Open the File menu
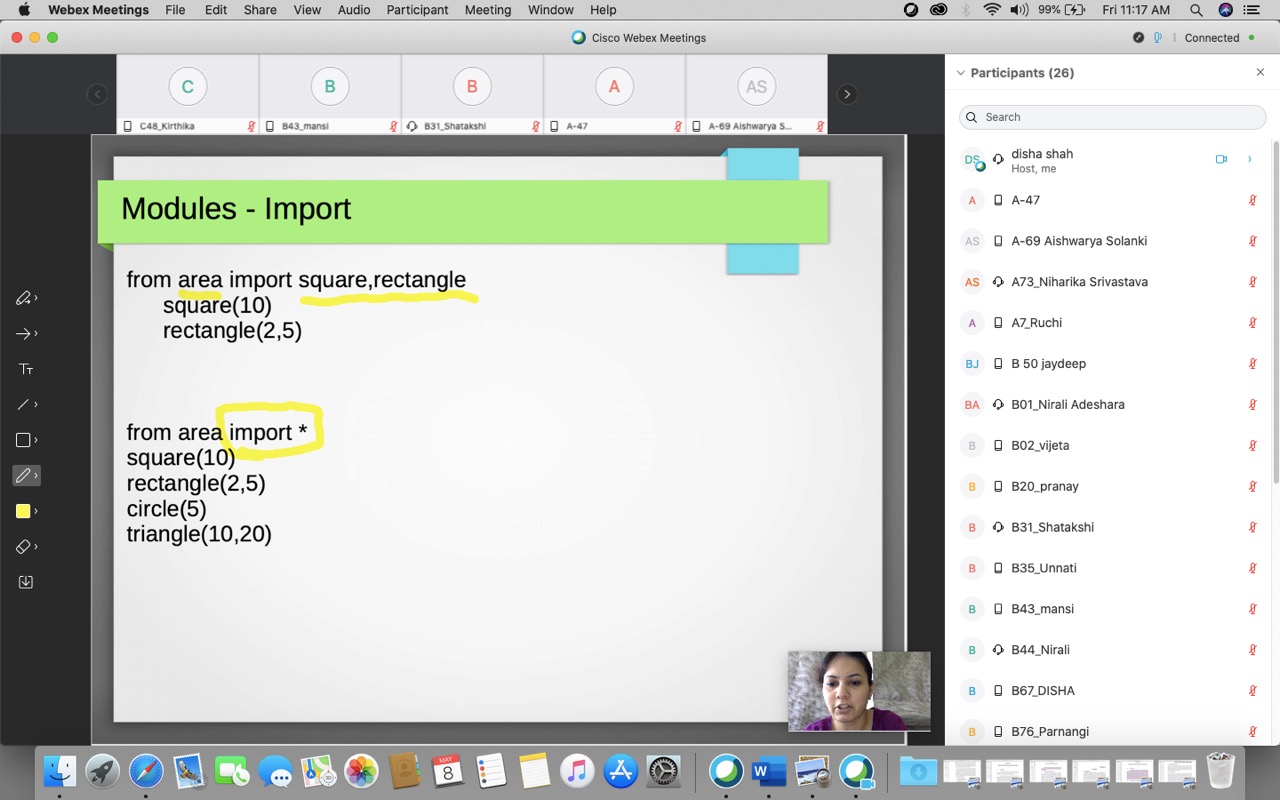1280x800 pixels. tap(175, 10)
